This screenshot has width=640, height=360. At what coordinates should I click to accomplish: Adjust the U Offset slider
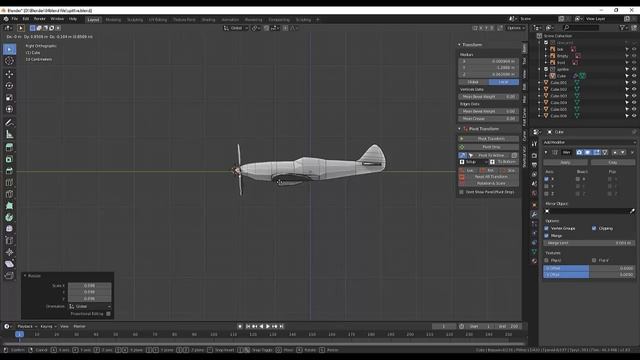point(589,268)
